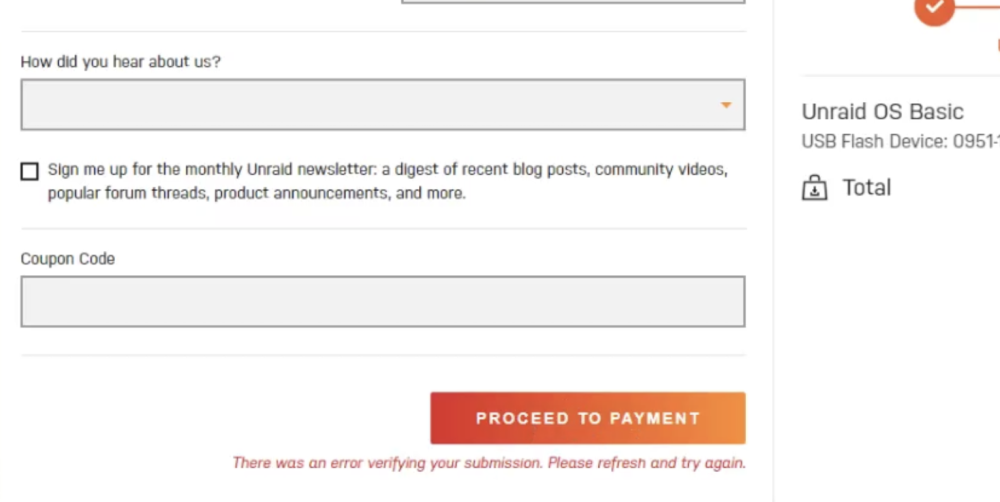1000x502 pixels.
Task: Click the "popular forum threads" line of newsletter text
Action: tap(257, 193)
